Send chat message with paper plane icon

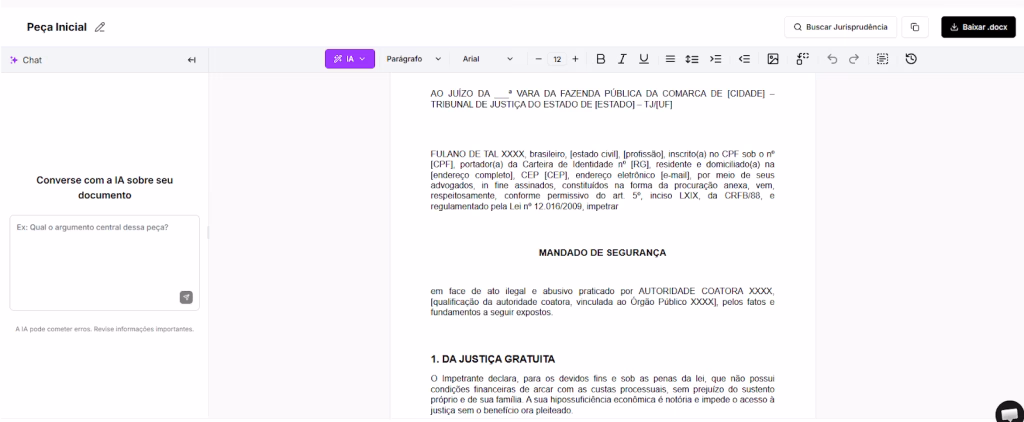pos(186,297)
